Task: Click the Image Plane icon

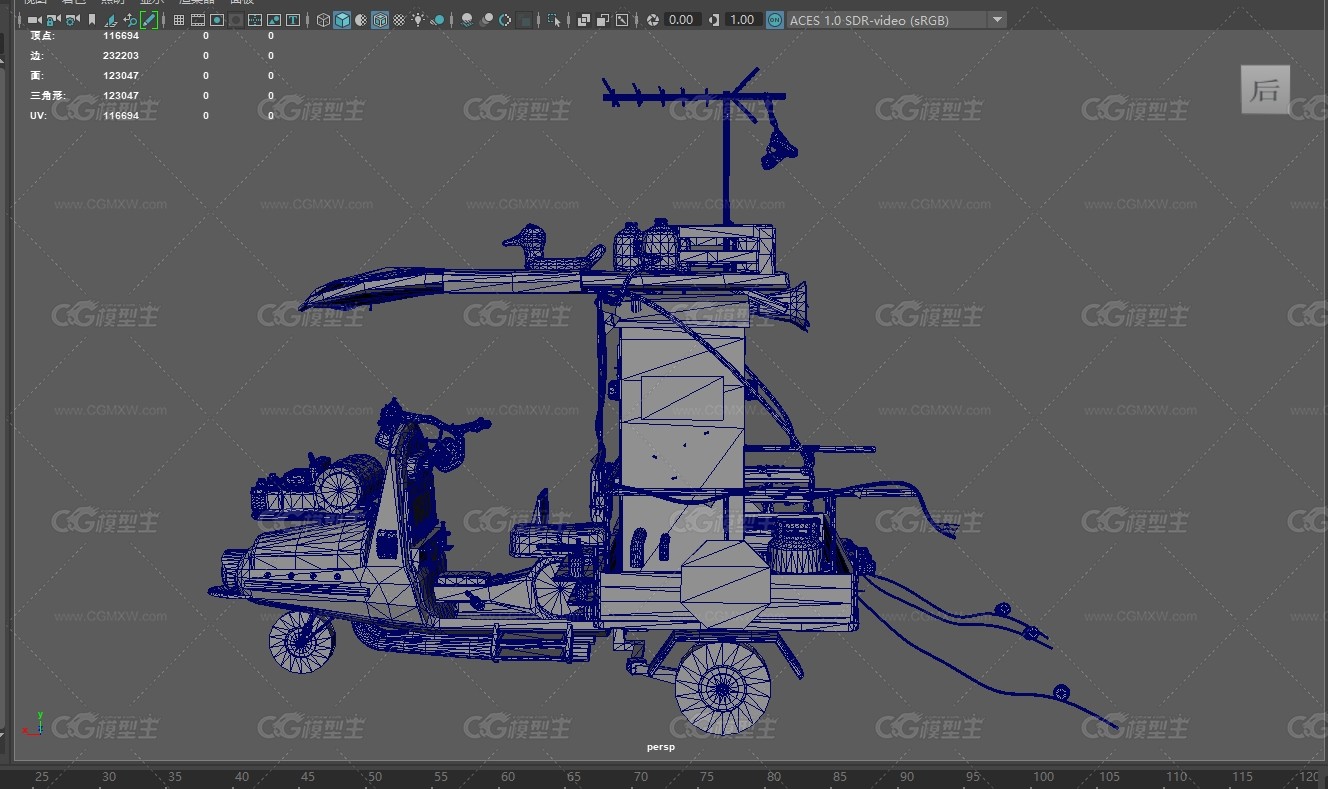Action: [111, 20]
